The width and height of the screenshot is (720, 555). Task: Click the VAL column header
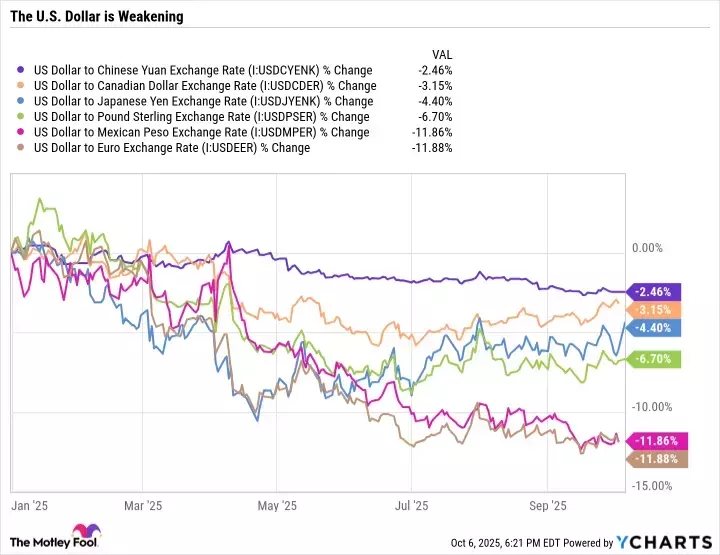(442, 55)
